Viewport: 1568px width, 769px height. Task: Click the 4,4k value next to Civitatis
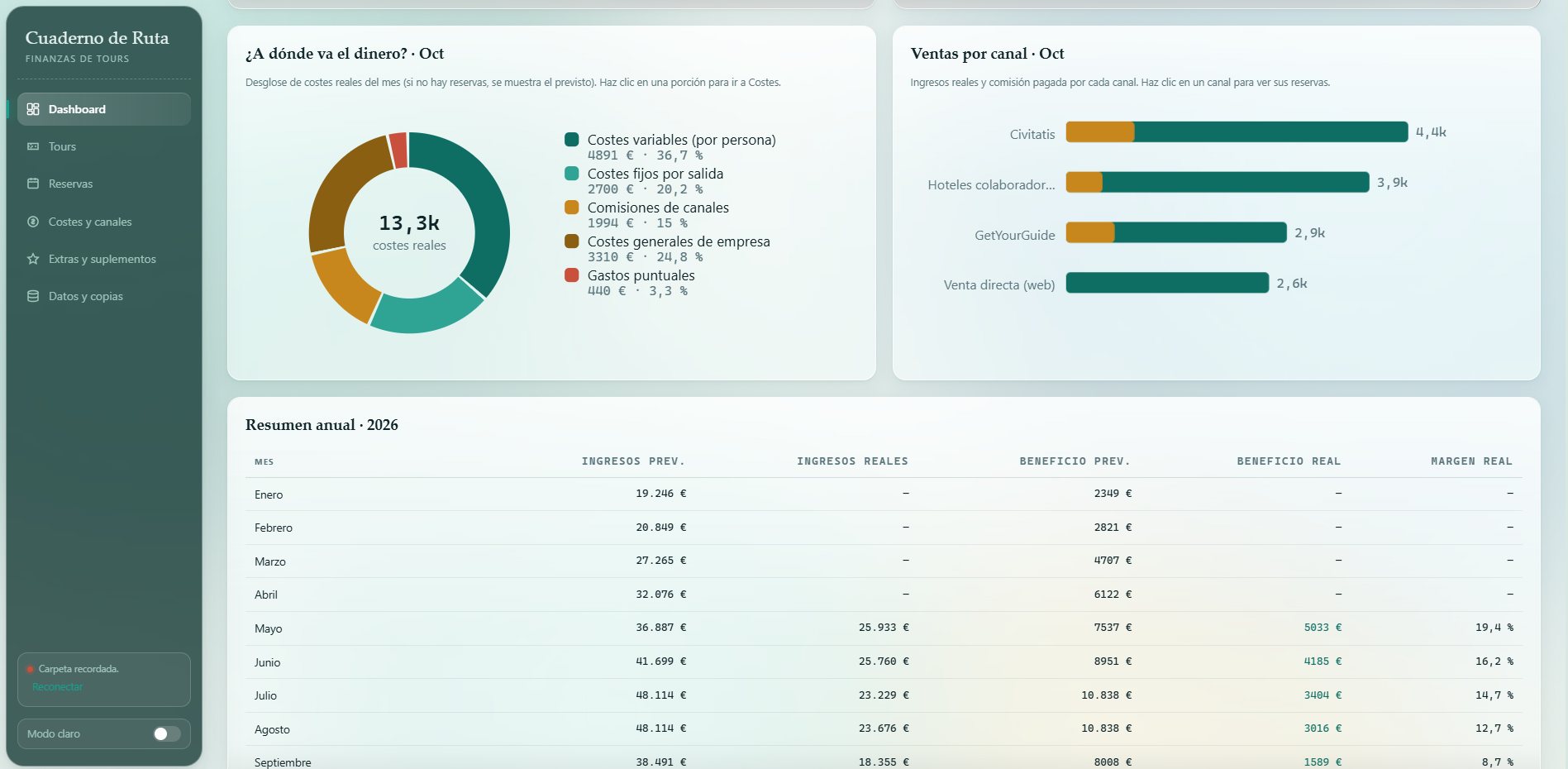[1431, 132]
